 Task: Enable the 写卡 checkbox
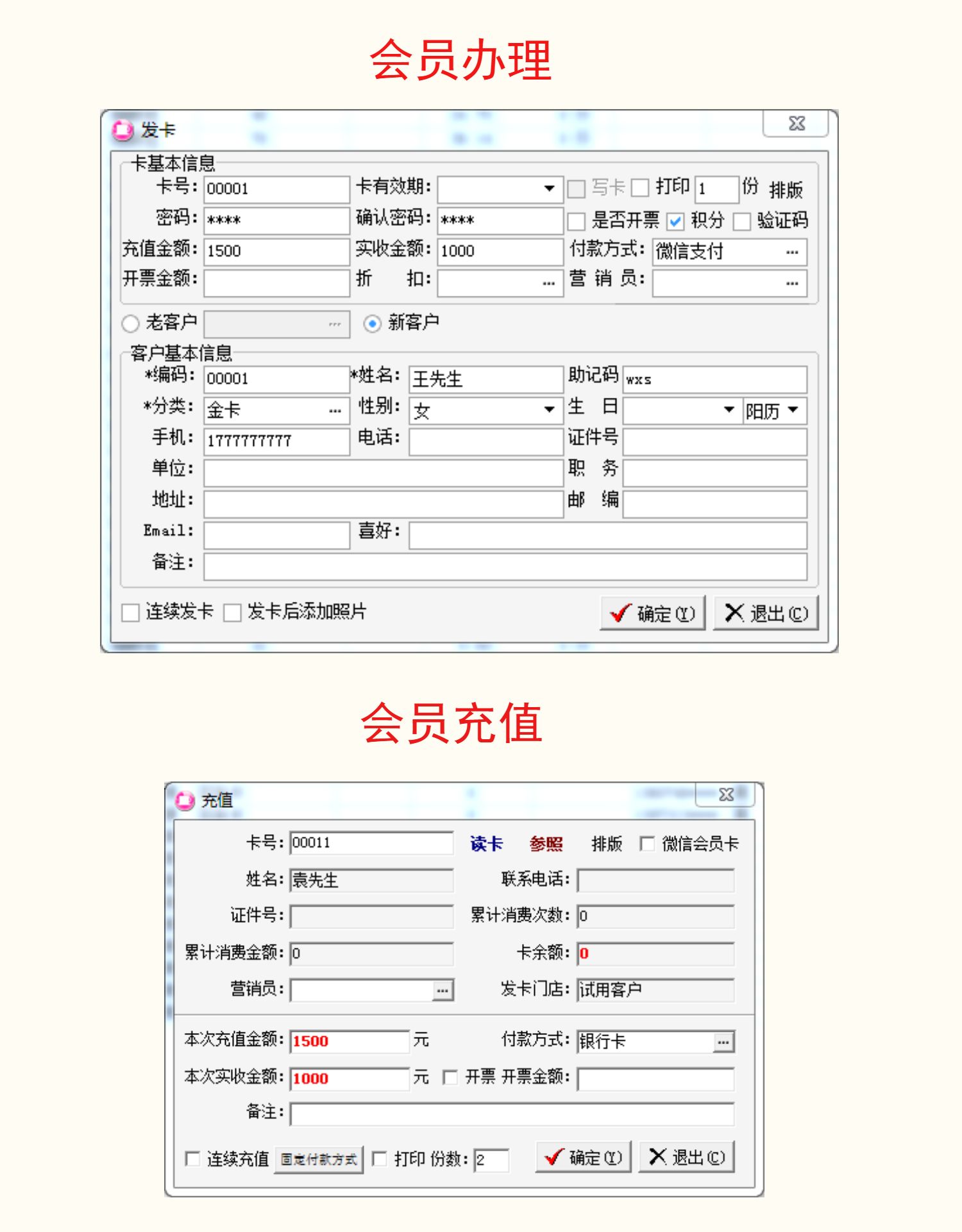pyautogui.click(x=577, y=189)
